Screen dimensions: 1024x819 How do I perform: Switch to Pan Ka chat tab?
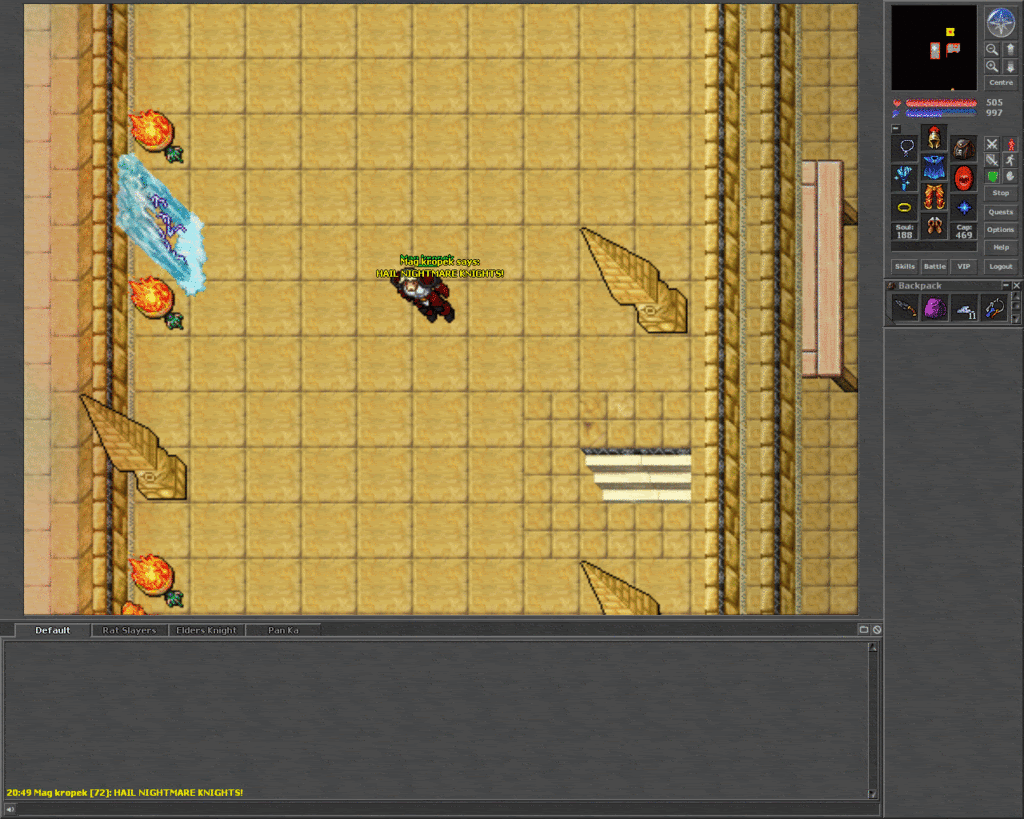(283, 630)
